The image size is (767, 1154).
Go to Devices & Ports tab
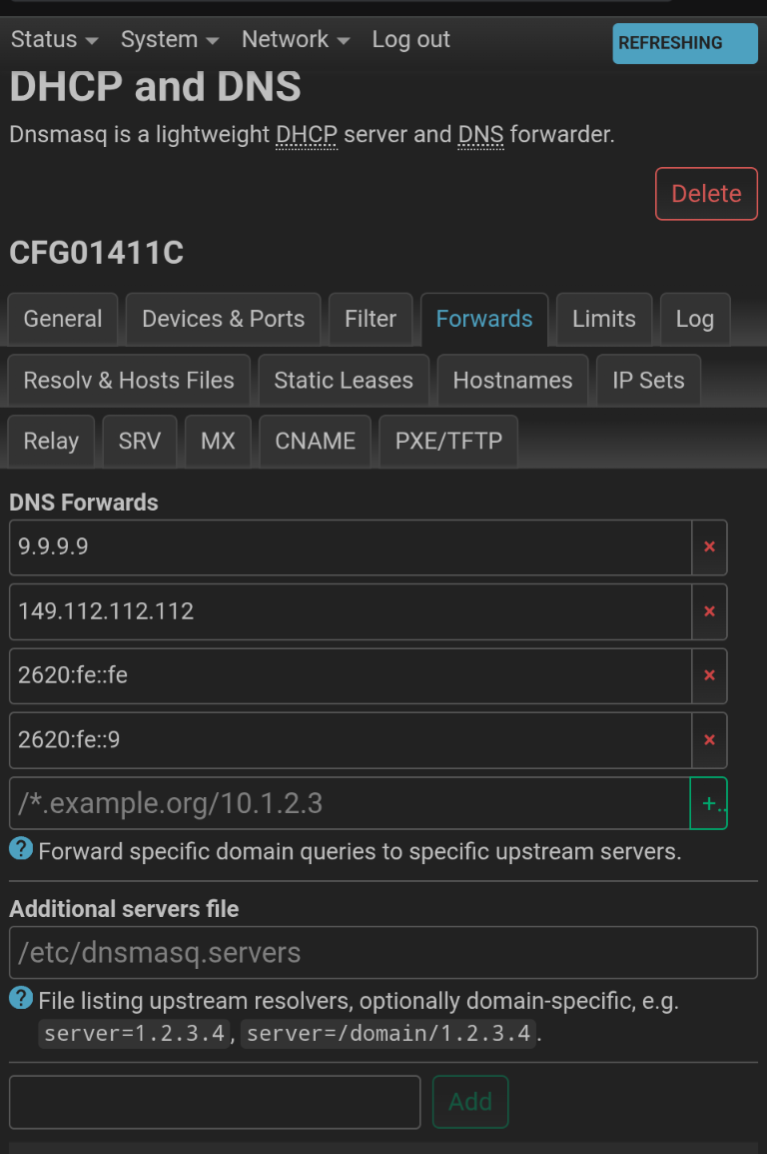[x=223, y=319]
